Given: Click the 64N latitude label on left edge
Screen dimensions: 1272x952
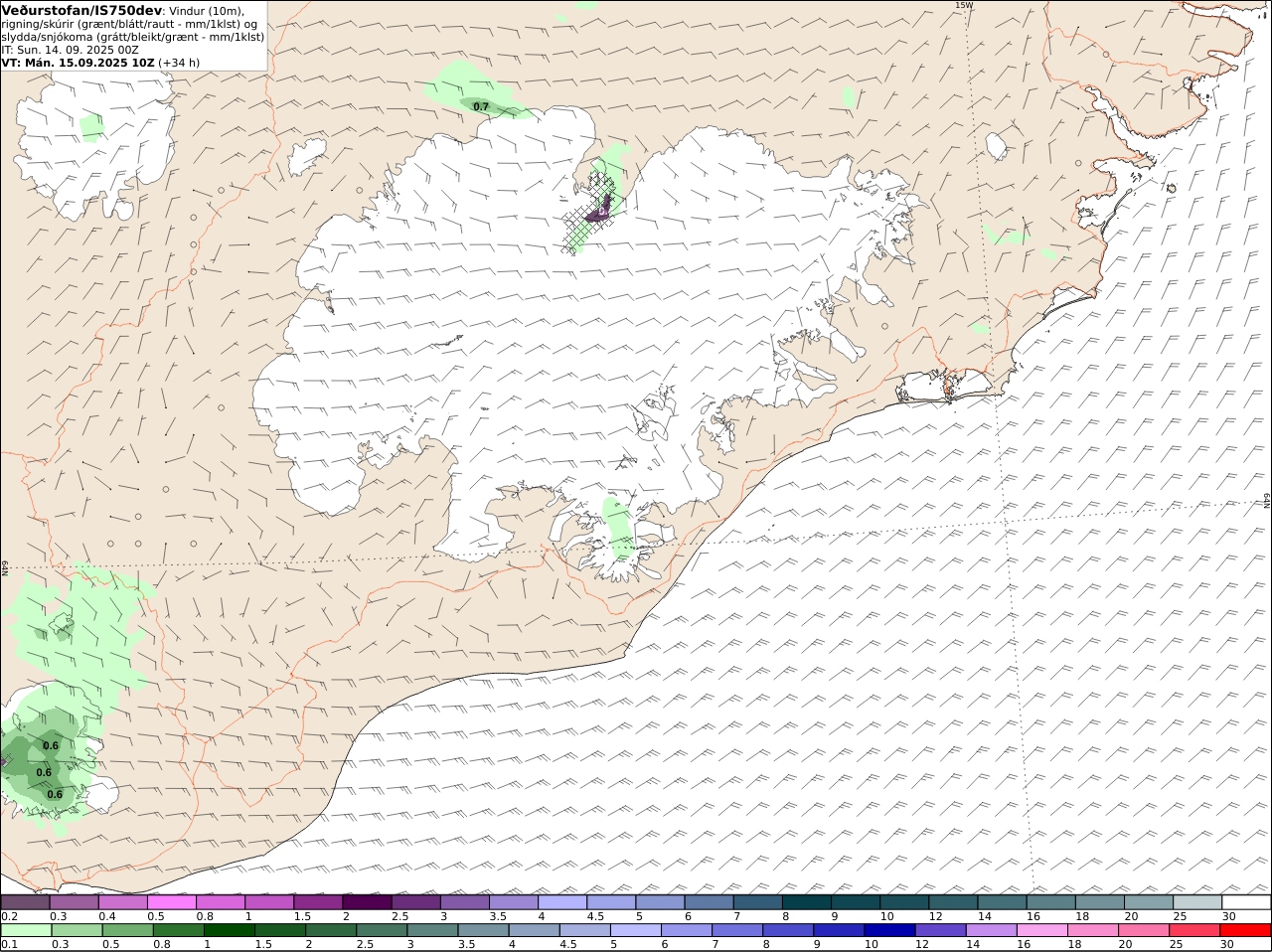Looking at the screenshot, I should pos(5,567).
